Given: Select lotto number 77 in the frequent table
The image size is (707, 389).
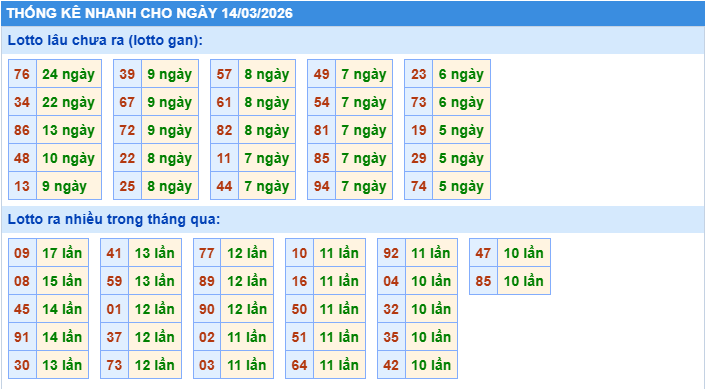Looking at the screenshot, I should tap(207, 253).
